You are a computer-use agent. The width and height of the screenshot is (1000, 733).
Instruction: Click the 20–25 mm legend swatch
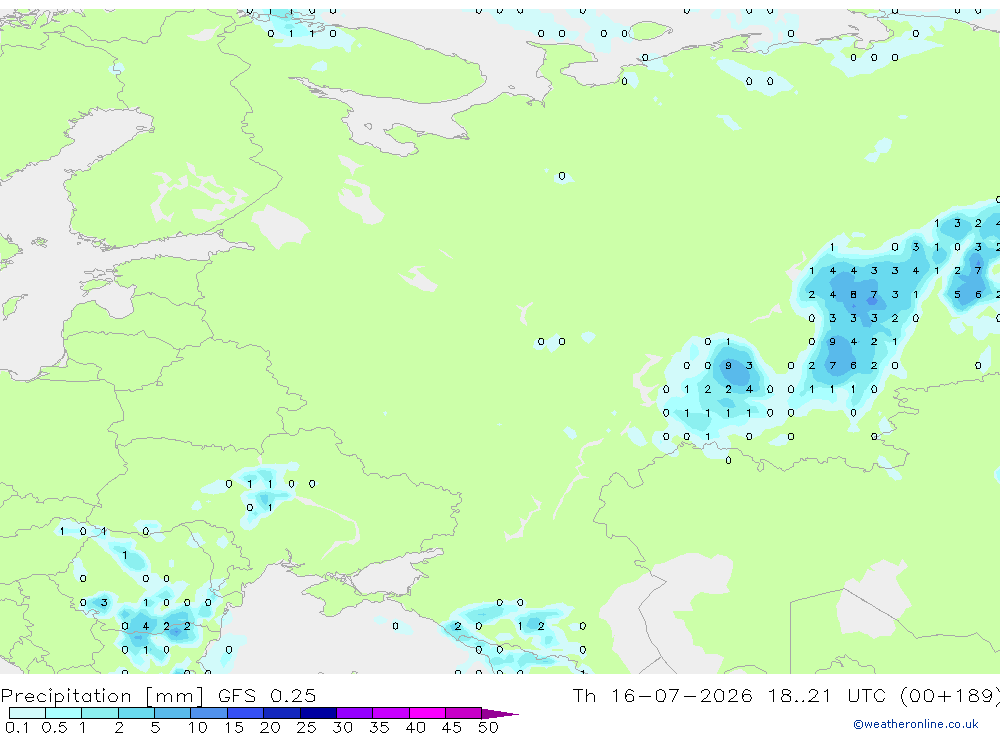[x=282, y=713]
